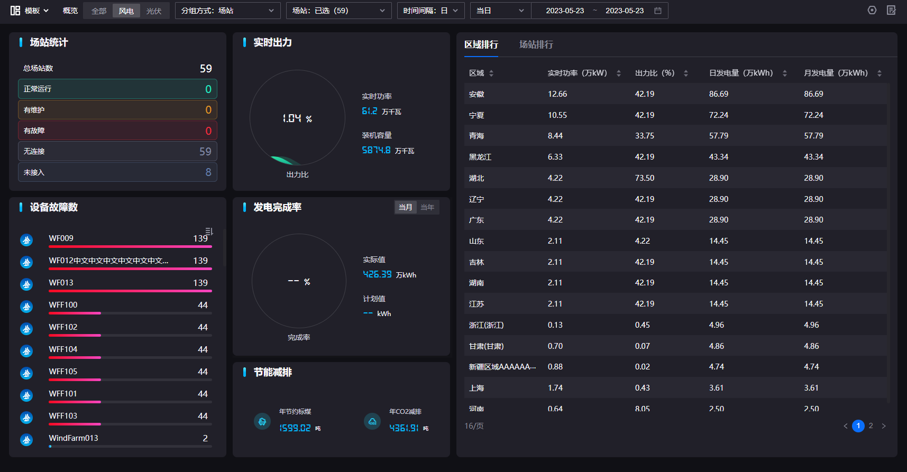Open the calendar icon in date range
The width and height of the screenshot is (907, 472).
(658, 11)
